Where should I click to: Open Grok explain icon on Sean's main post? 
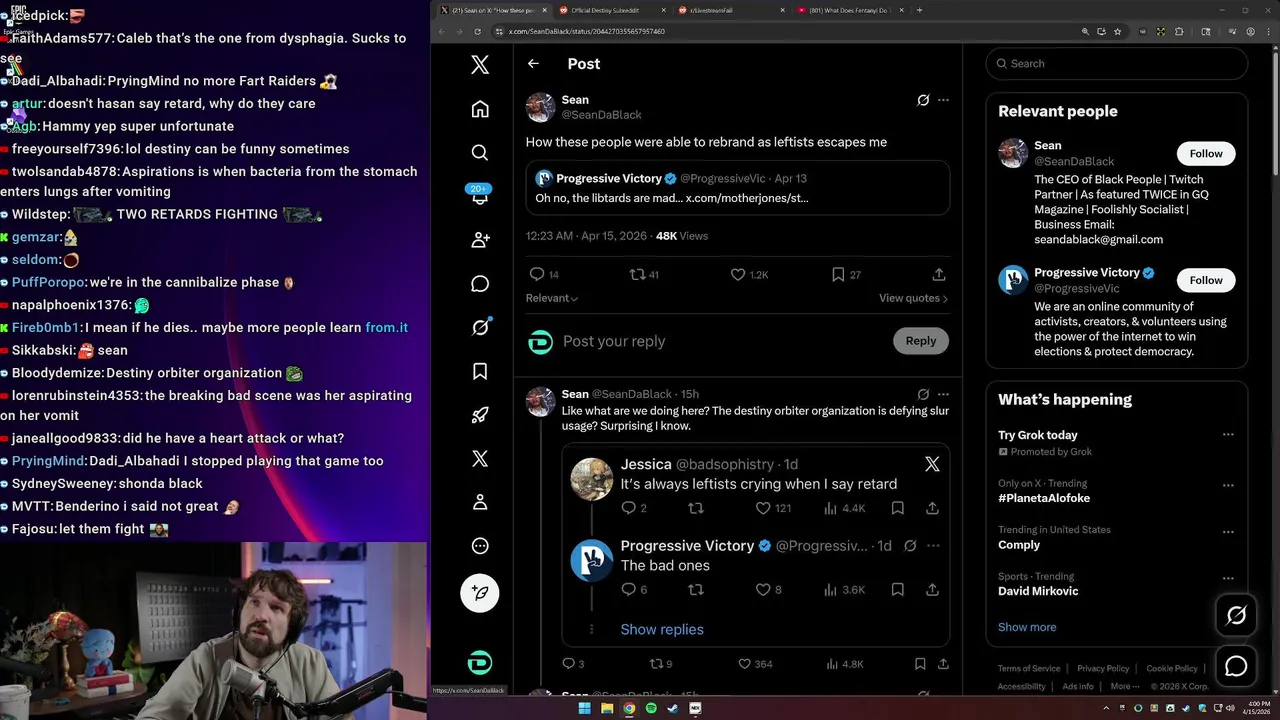[x=923, y=100]
